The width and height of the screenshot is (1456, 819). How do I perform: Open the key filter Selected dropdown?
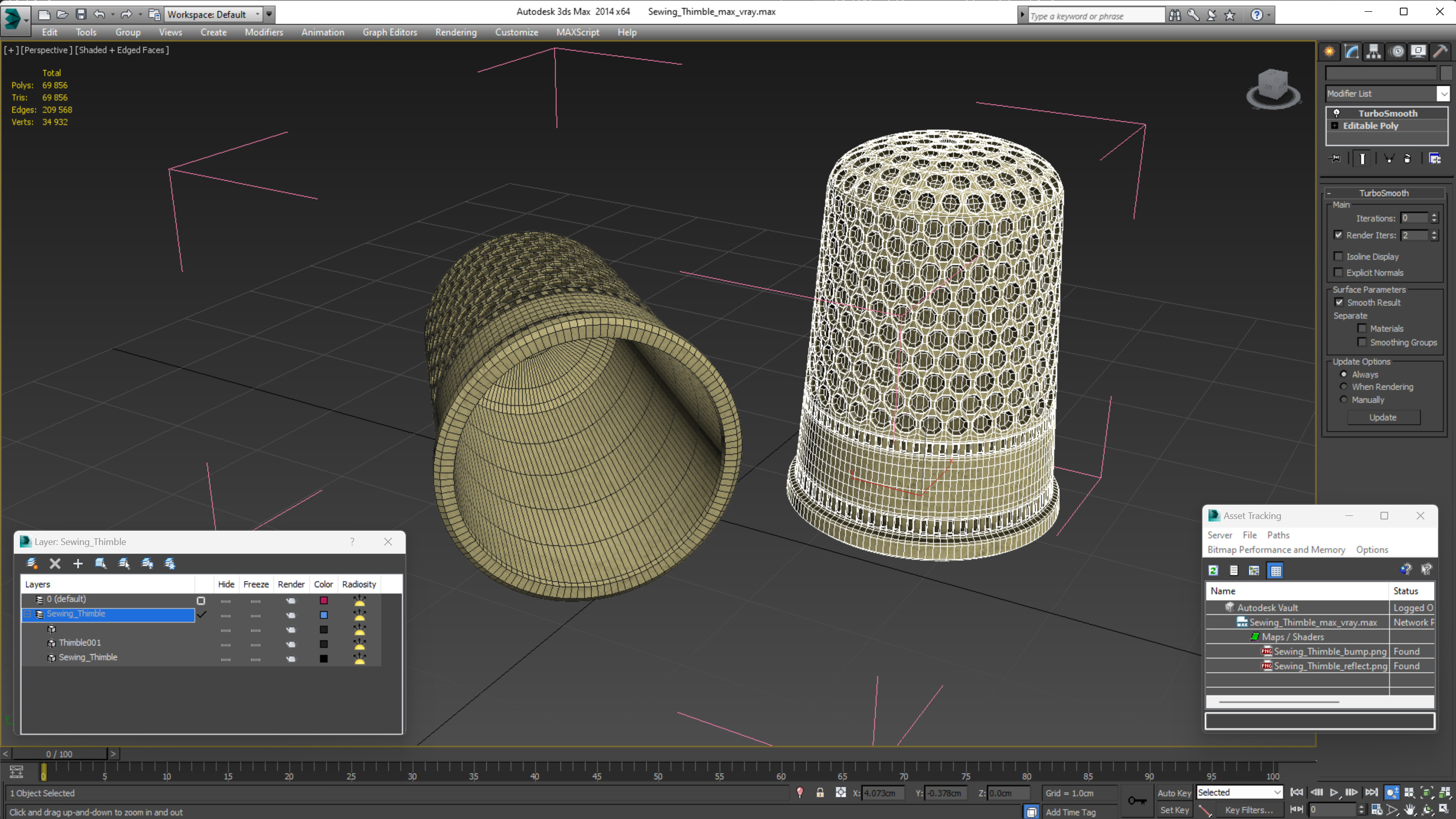pos(1239,792)
